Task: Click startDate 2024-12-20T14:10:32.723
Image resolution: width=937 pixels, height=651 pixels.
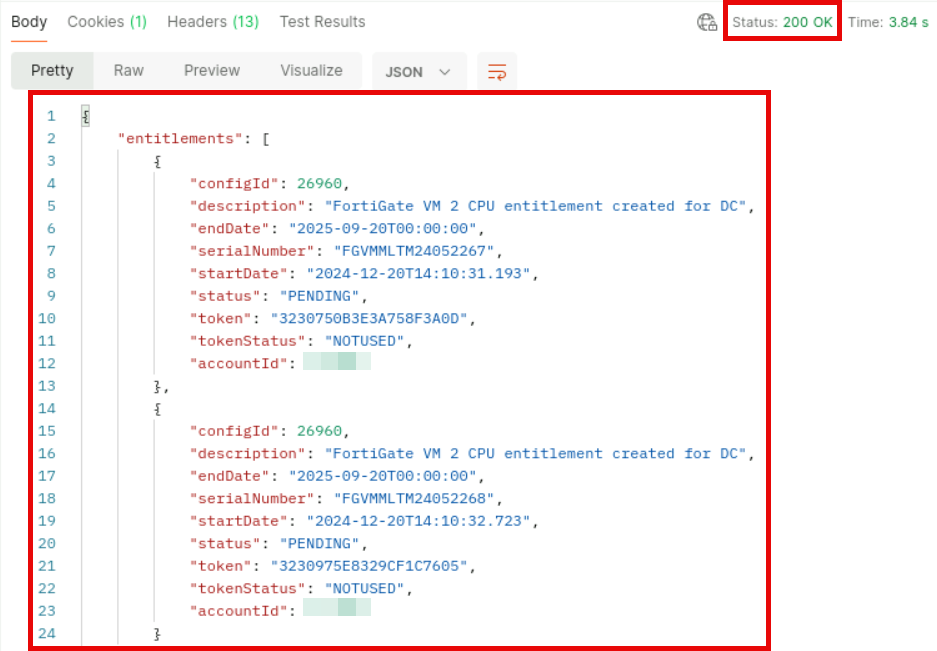Action: (x=418, y=521)
